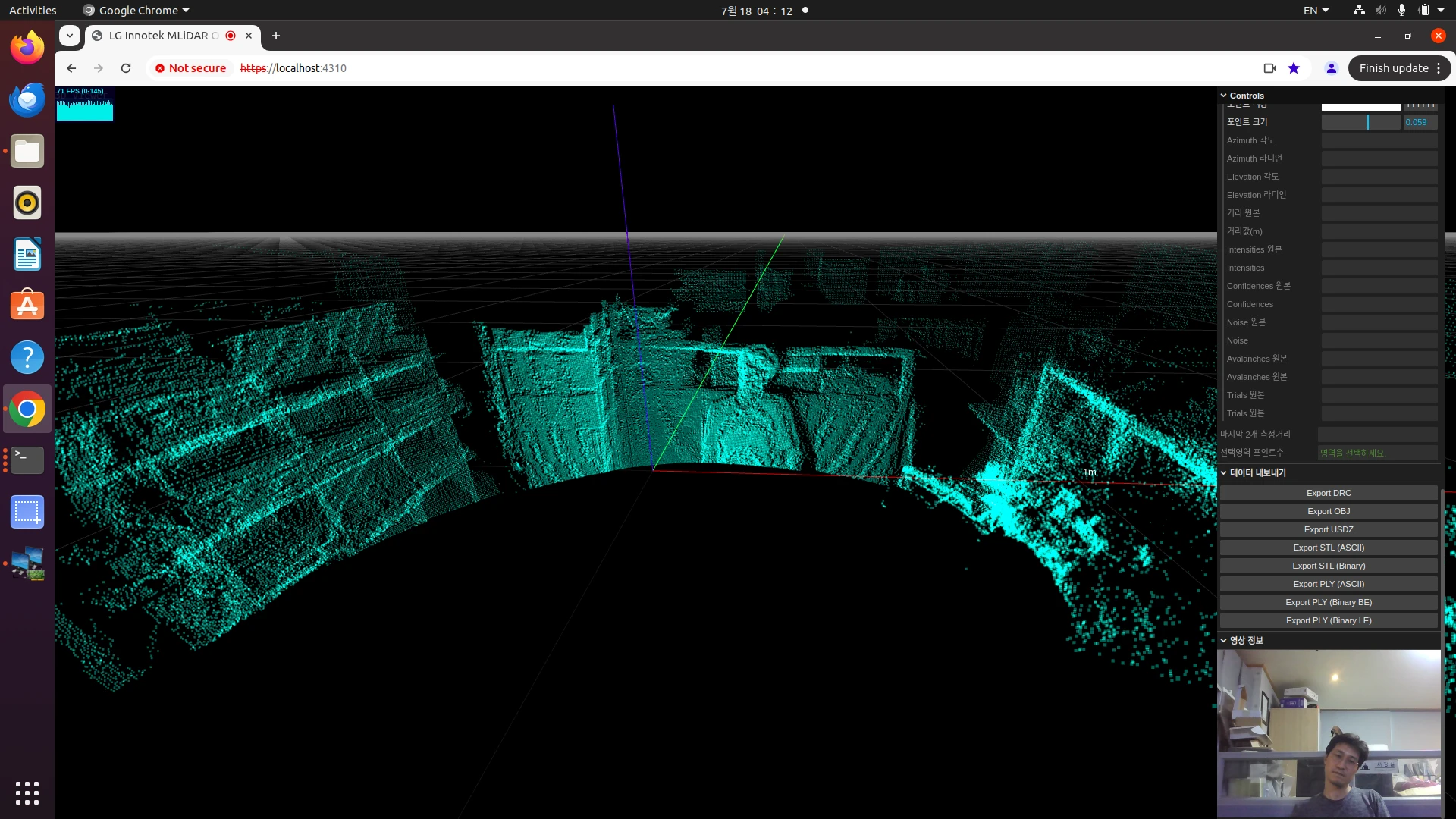
Task: Click the Azimuth 각도 value field
Action: coord(1379,140)
